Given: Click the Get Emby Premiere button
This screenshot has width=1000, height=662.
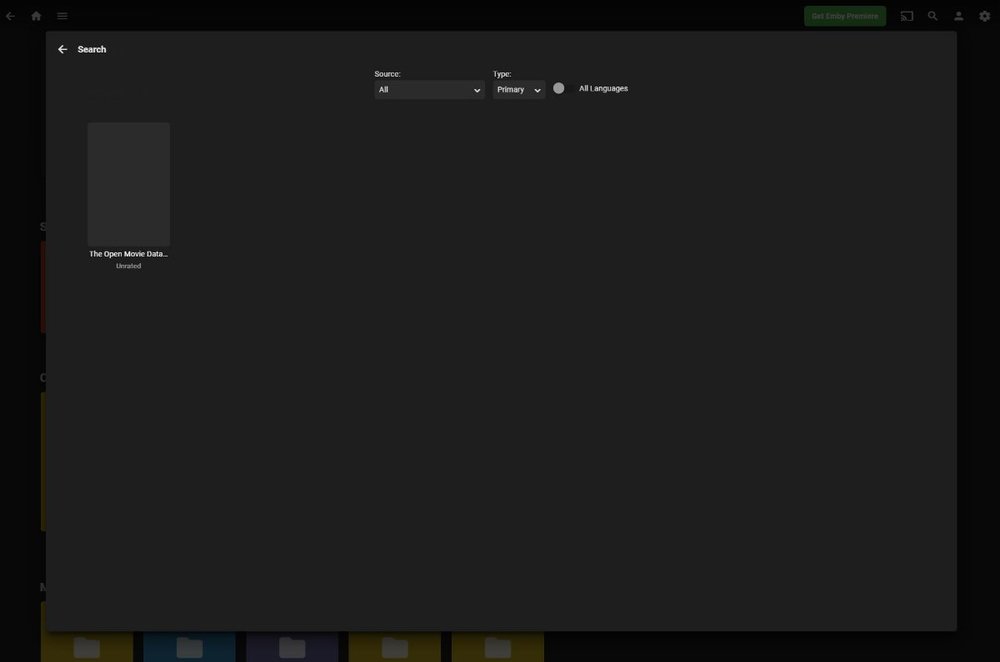Looking at the screenshot, I should [844, 15].
